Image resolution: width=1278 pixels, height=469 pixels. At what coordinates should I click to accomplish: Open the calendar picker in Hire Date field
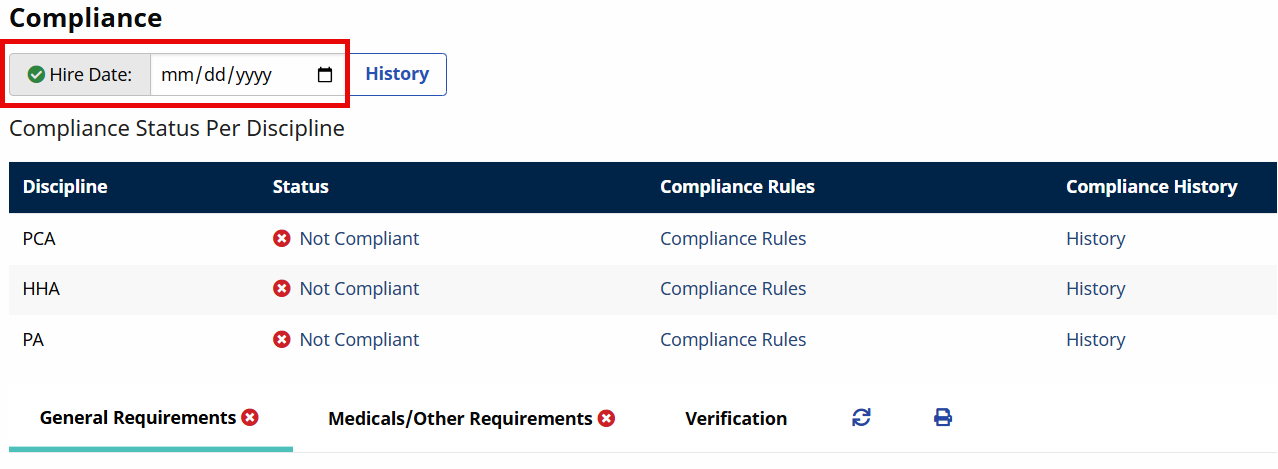(x=325, y=75)
